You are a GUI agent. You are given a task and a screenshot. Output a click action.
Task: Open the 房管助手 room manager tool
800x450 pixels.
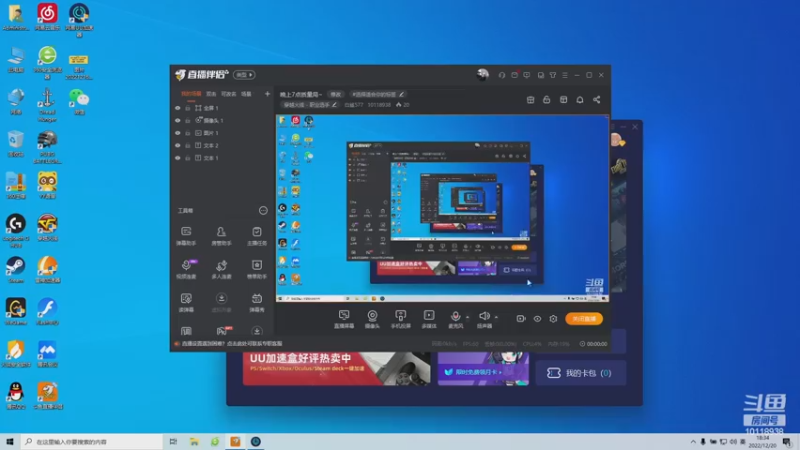coord(221,236)
